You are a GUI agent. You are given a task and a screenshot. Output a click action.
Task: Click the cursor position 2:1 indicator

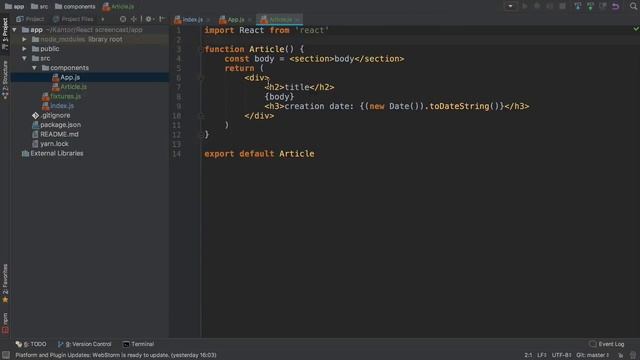pos(528,355)
